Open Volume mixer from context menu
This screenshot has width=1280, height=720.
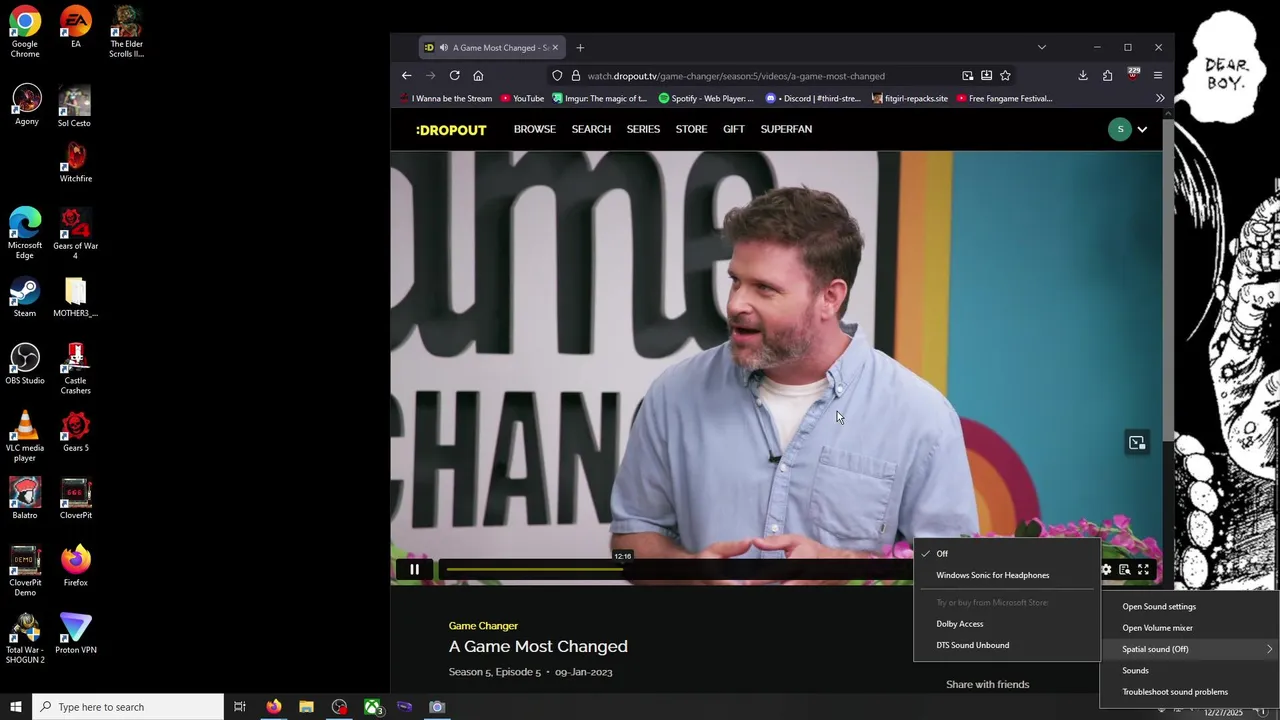(x=1189, y=628)
